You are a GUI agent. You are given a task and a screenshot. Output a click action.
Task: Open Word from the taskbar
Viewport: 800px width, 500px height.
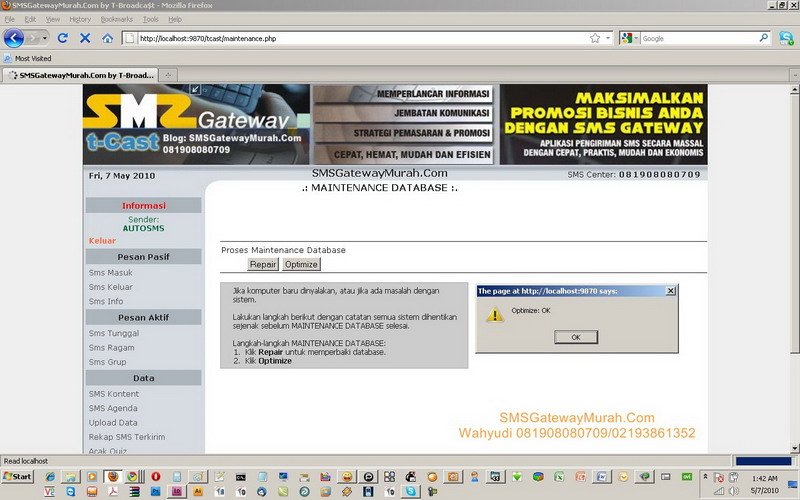coord(602,477)
